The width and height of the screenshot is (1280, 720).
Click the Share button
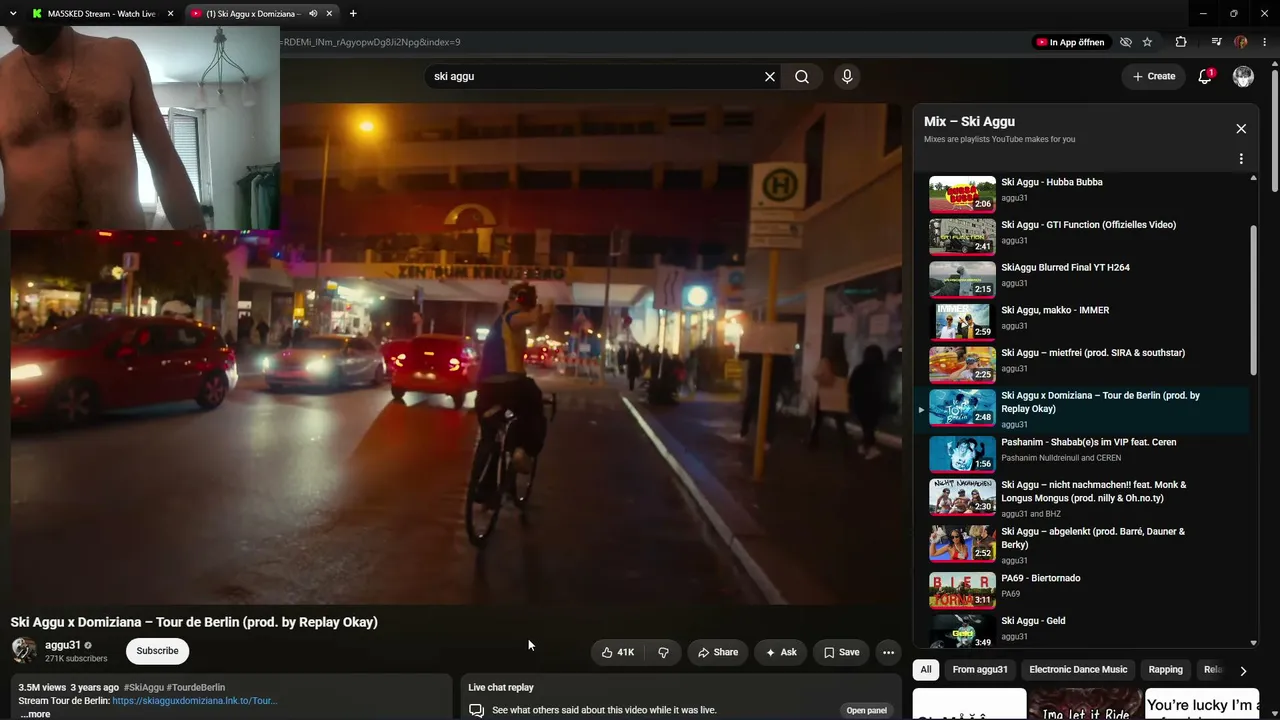pos(718,652)
